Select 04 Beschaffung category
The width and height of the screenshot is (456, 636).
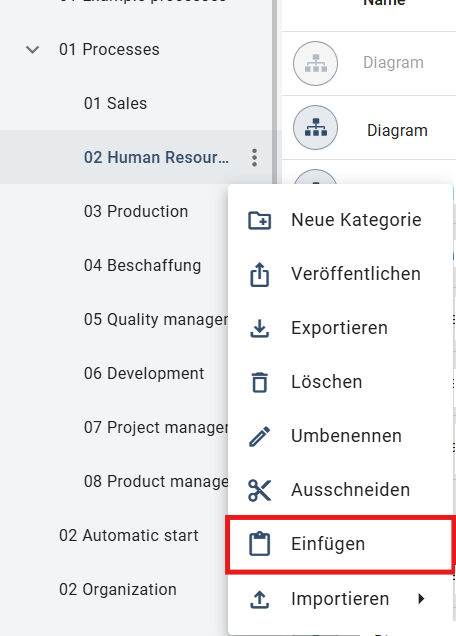[142, 265]
